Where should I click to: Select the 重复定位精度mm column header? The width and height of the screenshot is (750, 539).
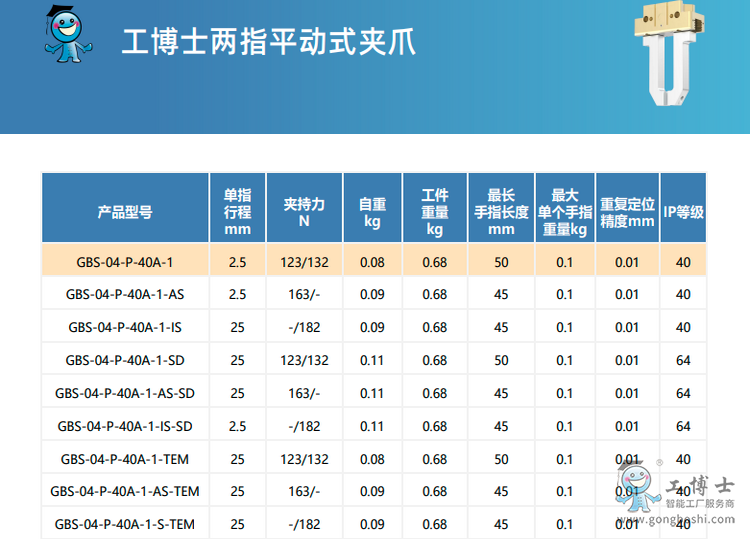coord(627,212)
